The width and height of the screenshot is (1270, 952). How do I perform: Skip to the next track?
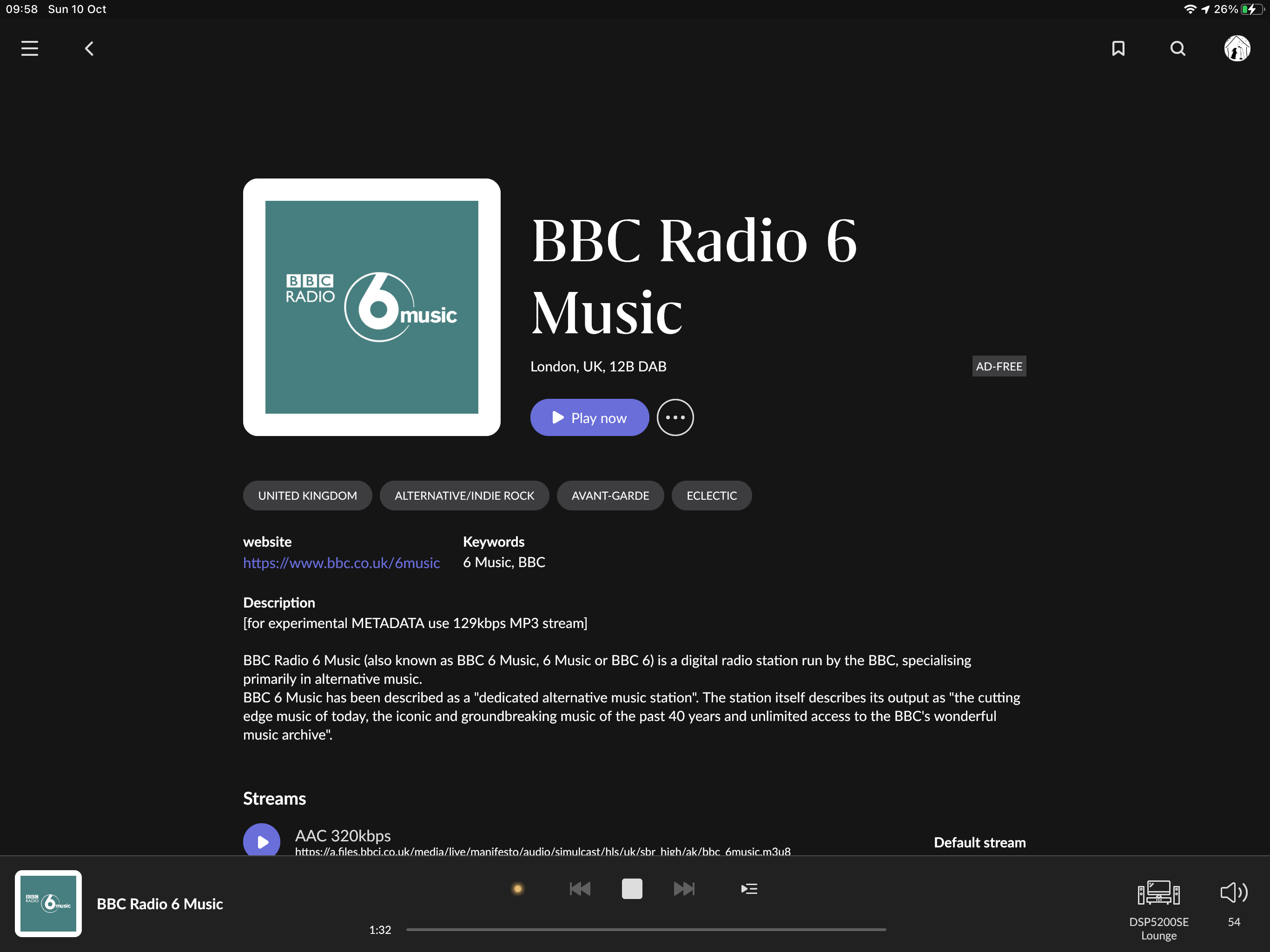point(684,889)
